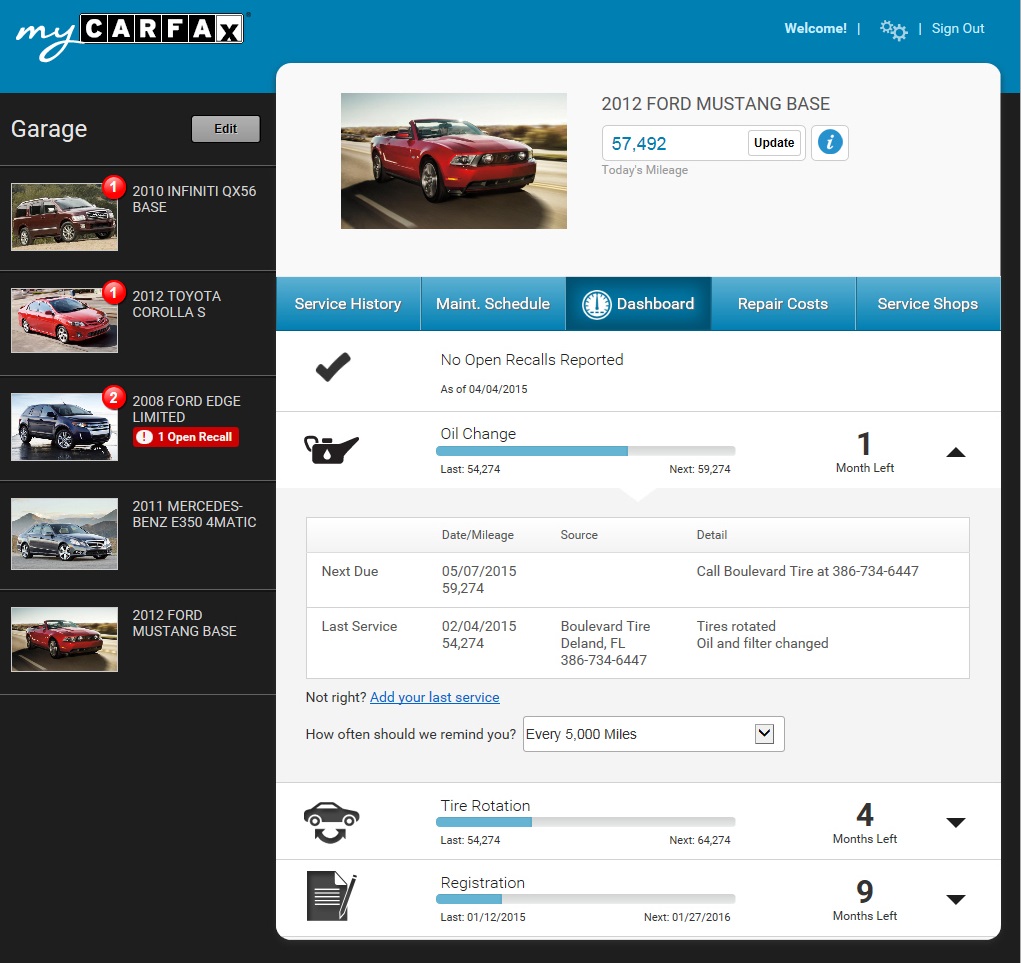1021x963 pixels.
Task: Click alert badge on Infiniti QX56
Action: 113,187
